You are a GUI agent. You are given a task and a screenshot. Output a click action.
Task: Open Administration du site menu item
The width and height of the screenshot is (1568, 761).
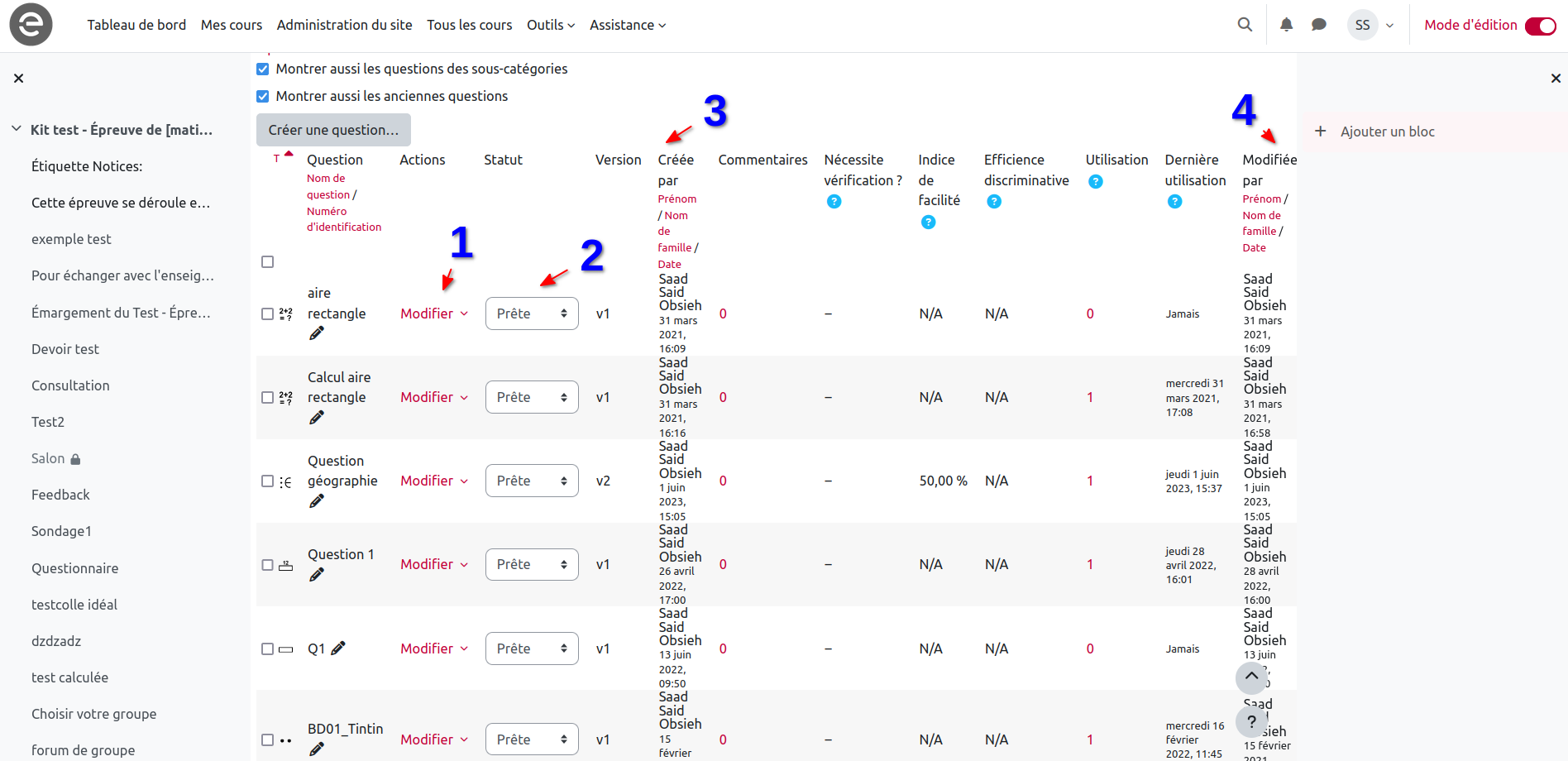tap(344, 25)
